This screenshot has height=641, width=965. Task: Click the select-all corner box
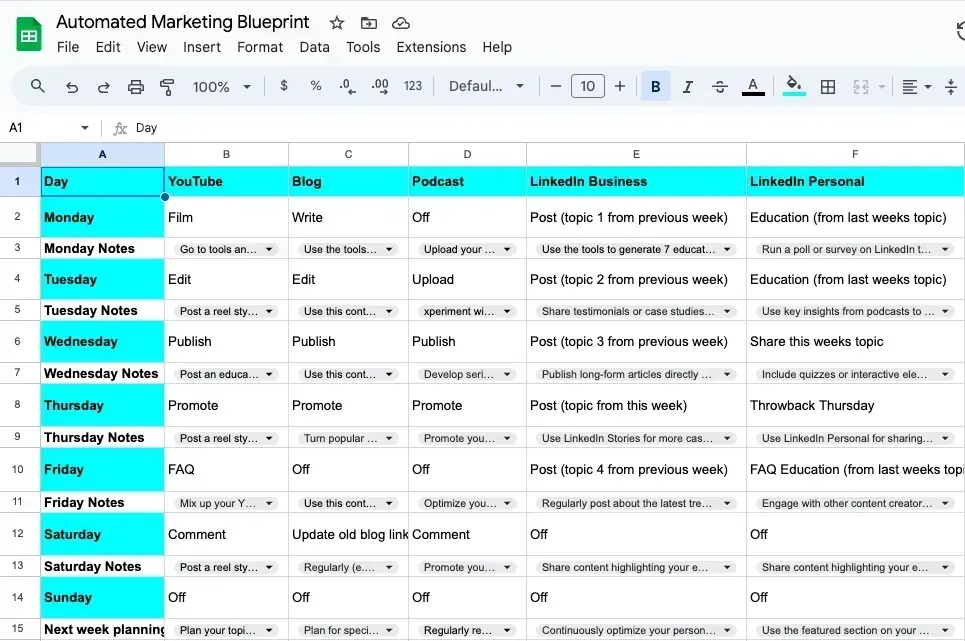point(20,154)
